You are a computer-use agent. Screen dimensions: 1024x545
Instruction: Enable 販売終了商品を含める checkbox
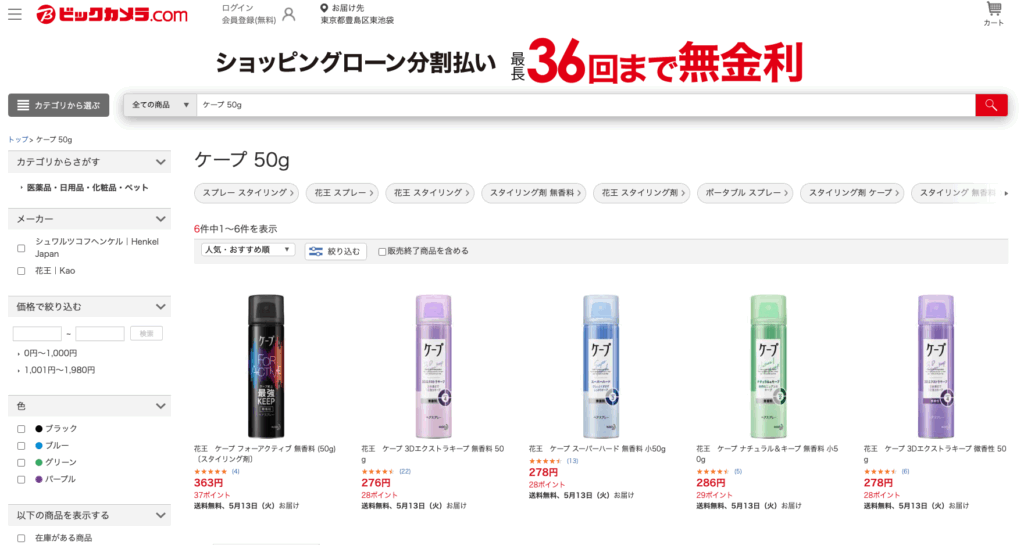pos(382,251)
